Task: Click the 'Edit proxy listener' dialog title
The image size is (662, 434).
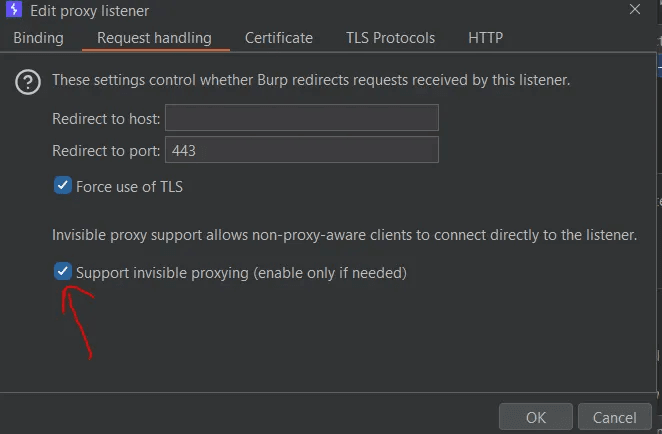Action: click(90, 11)
